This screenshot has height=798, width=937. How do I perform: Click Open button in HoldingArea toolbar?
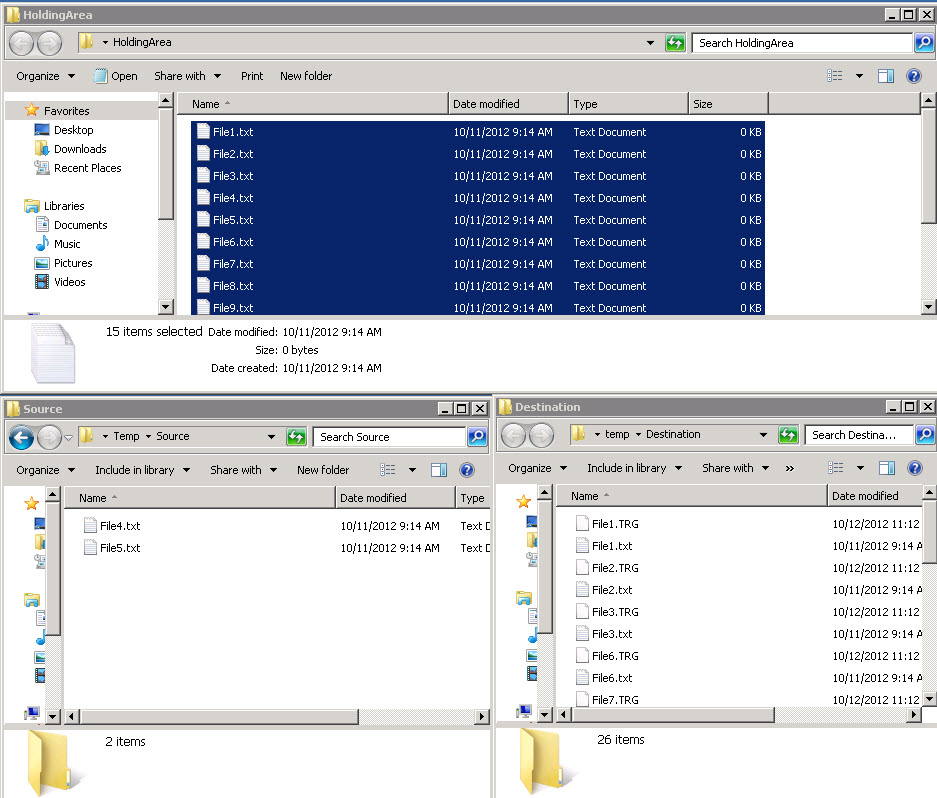(116, 76)
